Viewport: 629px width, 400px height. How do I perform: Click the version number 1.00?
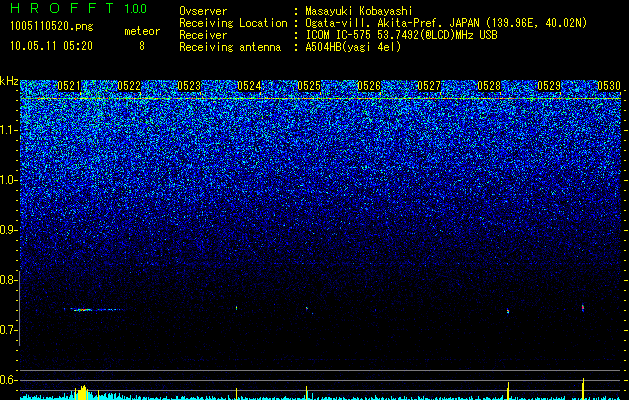(x=136, y=8)
